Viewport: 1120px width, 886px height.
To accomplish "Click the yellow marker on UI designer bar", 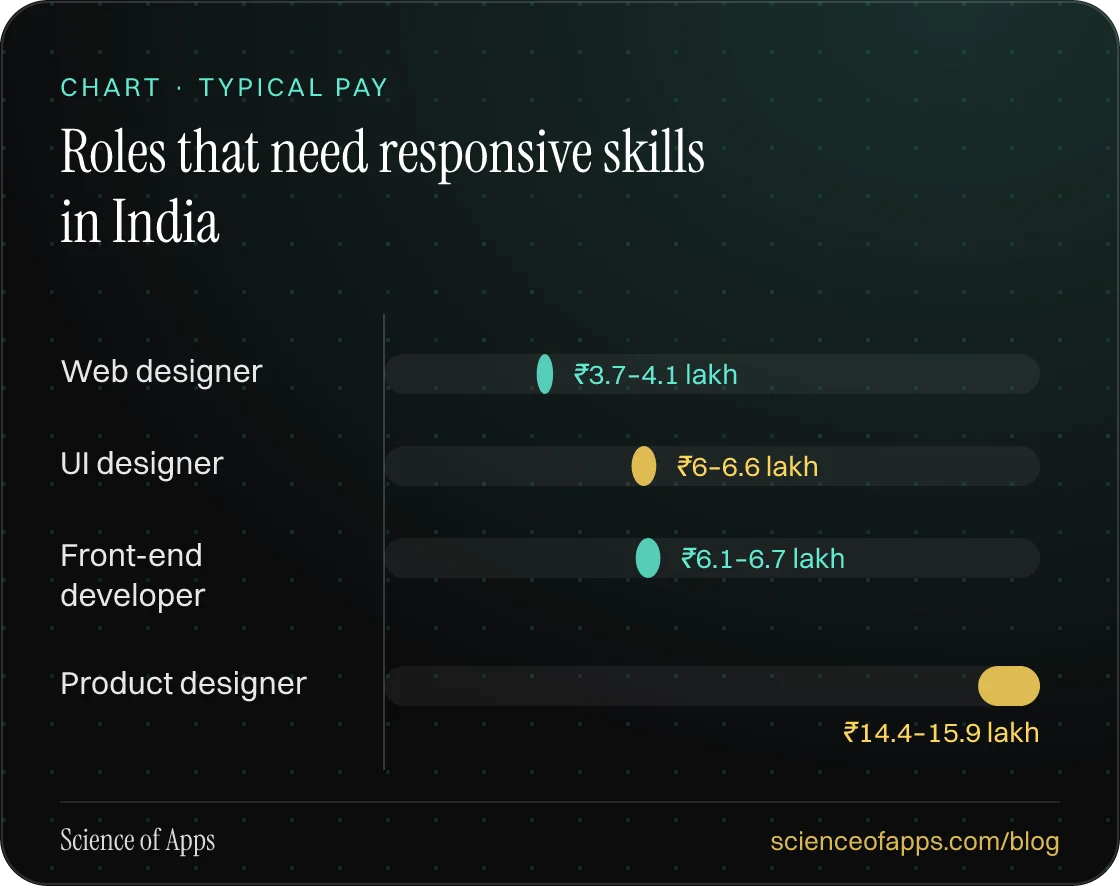I will point(644,466).
